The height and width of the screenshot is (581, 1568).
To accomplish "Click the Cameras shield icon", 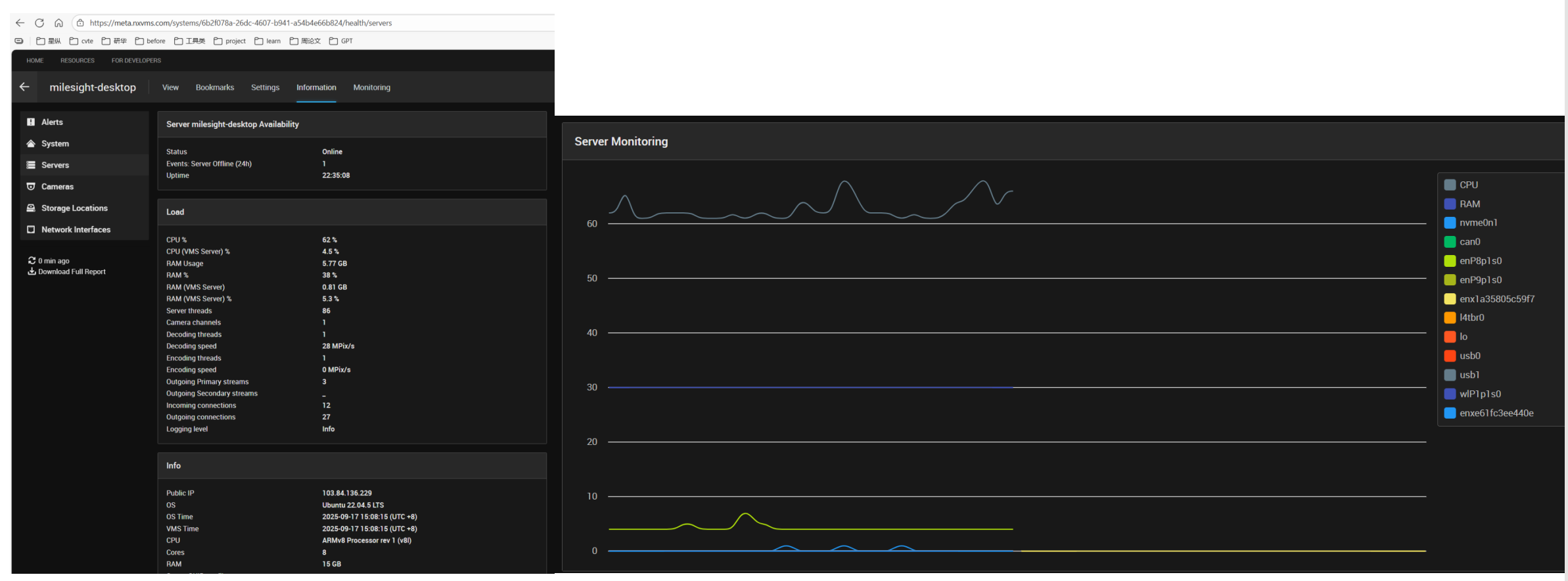I will [x=31, y=187].
